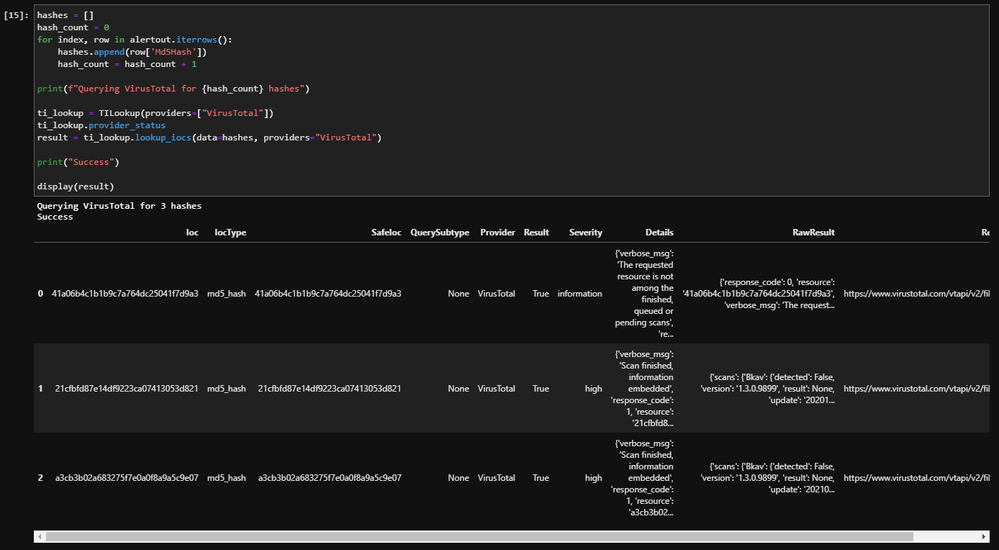Click inside the code cell on display(result)
This screenshot has height=550, width=999.
[x=75, y=186]
